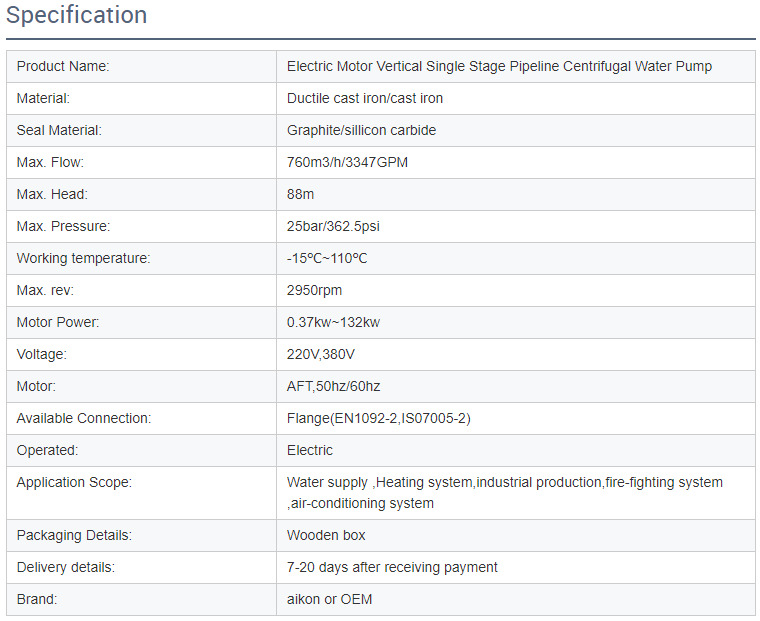
Task: Select the Ductile cast iron material value
Action: tap(364, 98)
